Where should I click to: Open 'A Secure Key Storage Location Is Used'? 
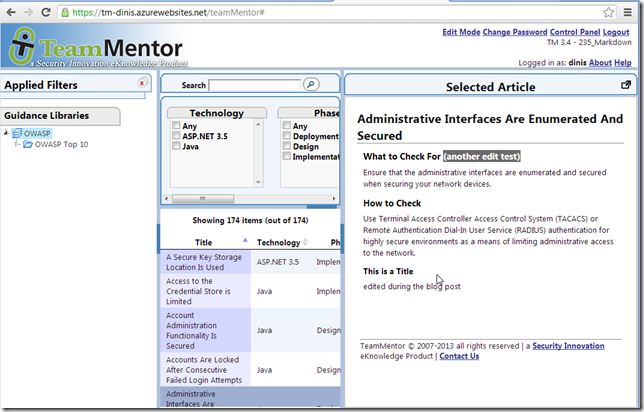(204, 262)
